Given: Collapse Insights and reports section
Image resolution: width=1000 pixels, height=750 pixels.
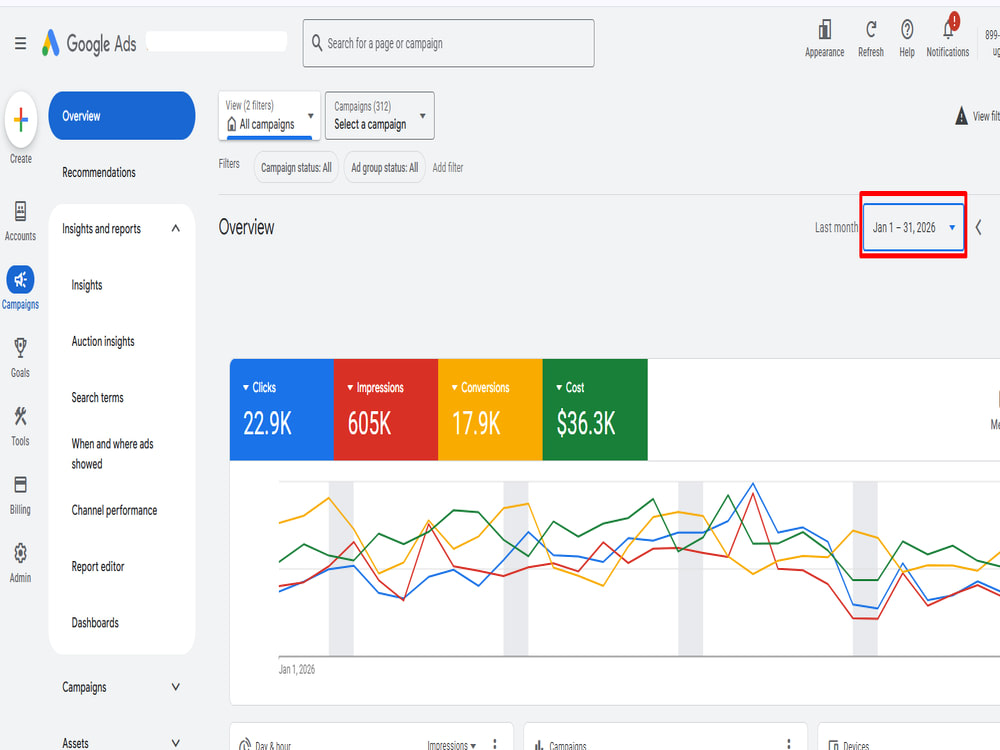Looking at the screenshot, I should 175,228.
